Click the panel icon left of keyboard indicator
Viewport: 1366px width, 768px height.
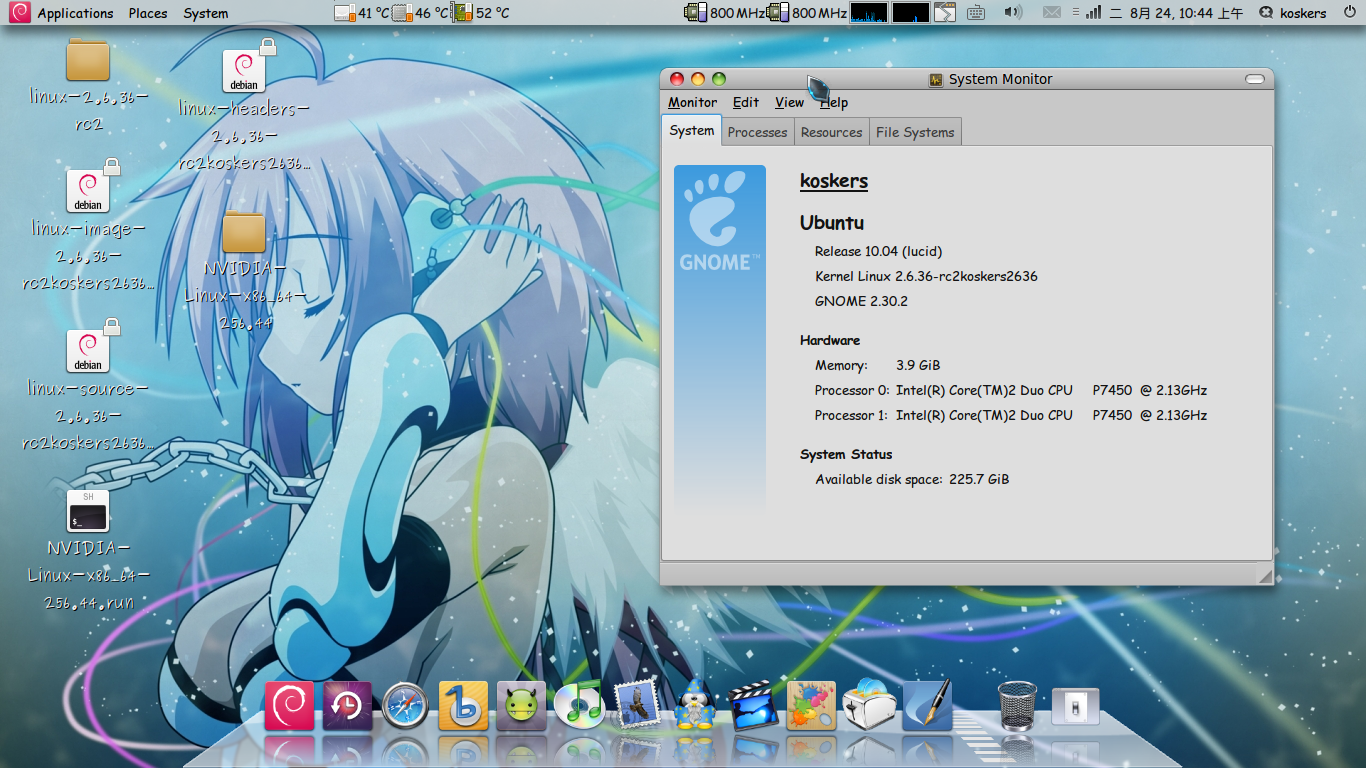coord(945,13)
